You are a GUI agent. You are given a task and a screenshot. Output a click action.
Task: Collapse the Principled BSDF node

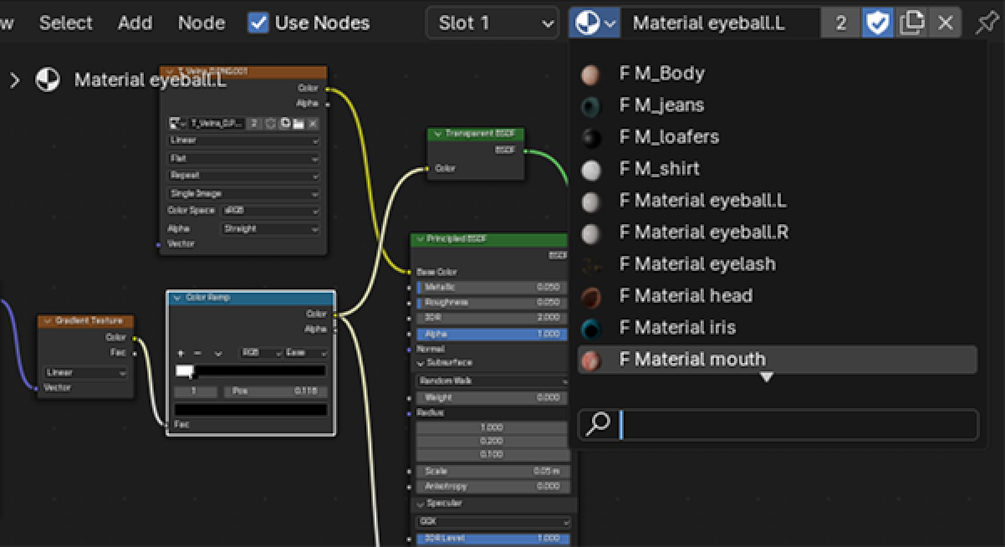420,239
